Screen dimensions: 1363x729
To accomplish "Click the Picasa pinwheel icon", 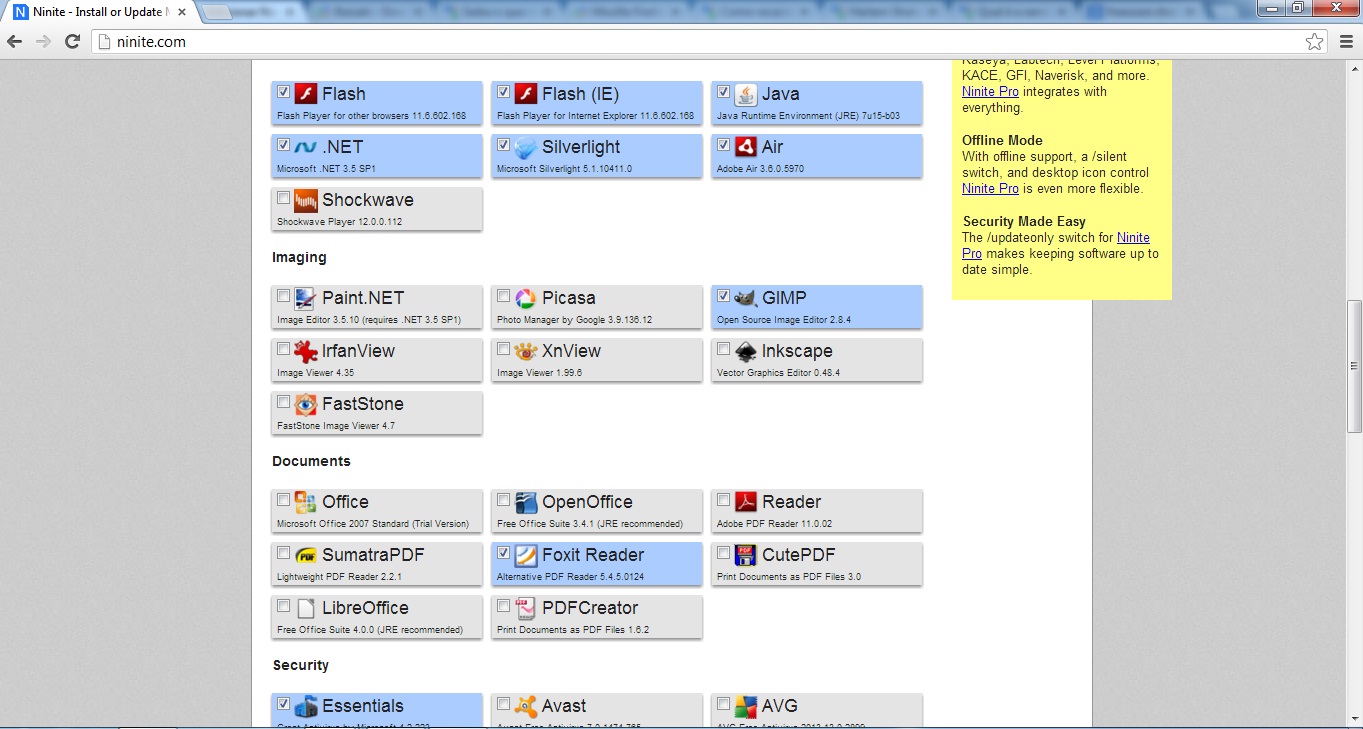I will coord(526,298).
